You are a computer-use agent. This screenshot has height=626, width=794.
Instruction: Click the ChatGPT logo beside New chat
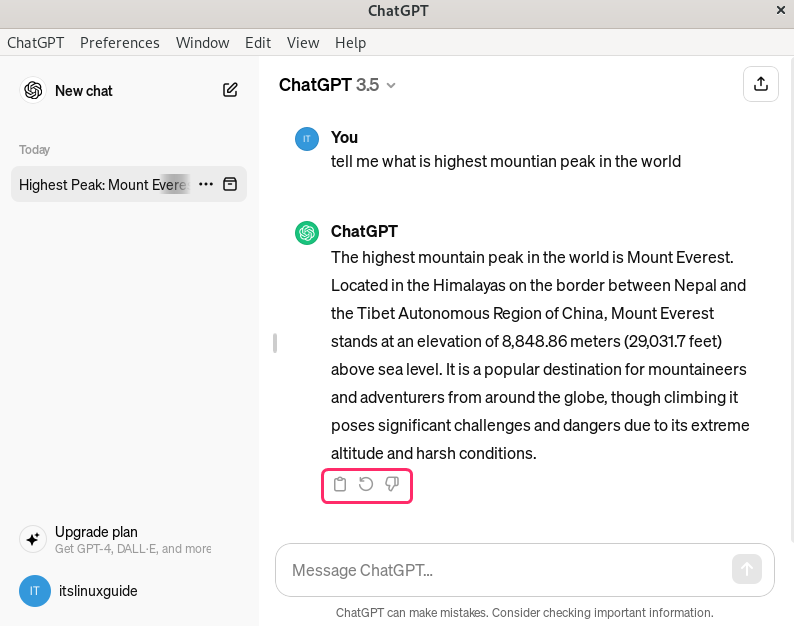[33, 90]
